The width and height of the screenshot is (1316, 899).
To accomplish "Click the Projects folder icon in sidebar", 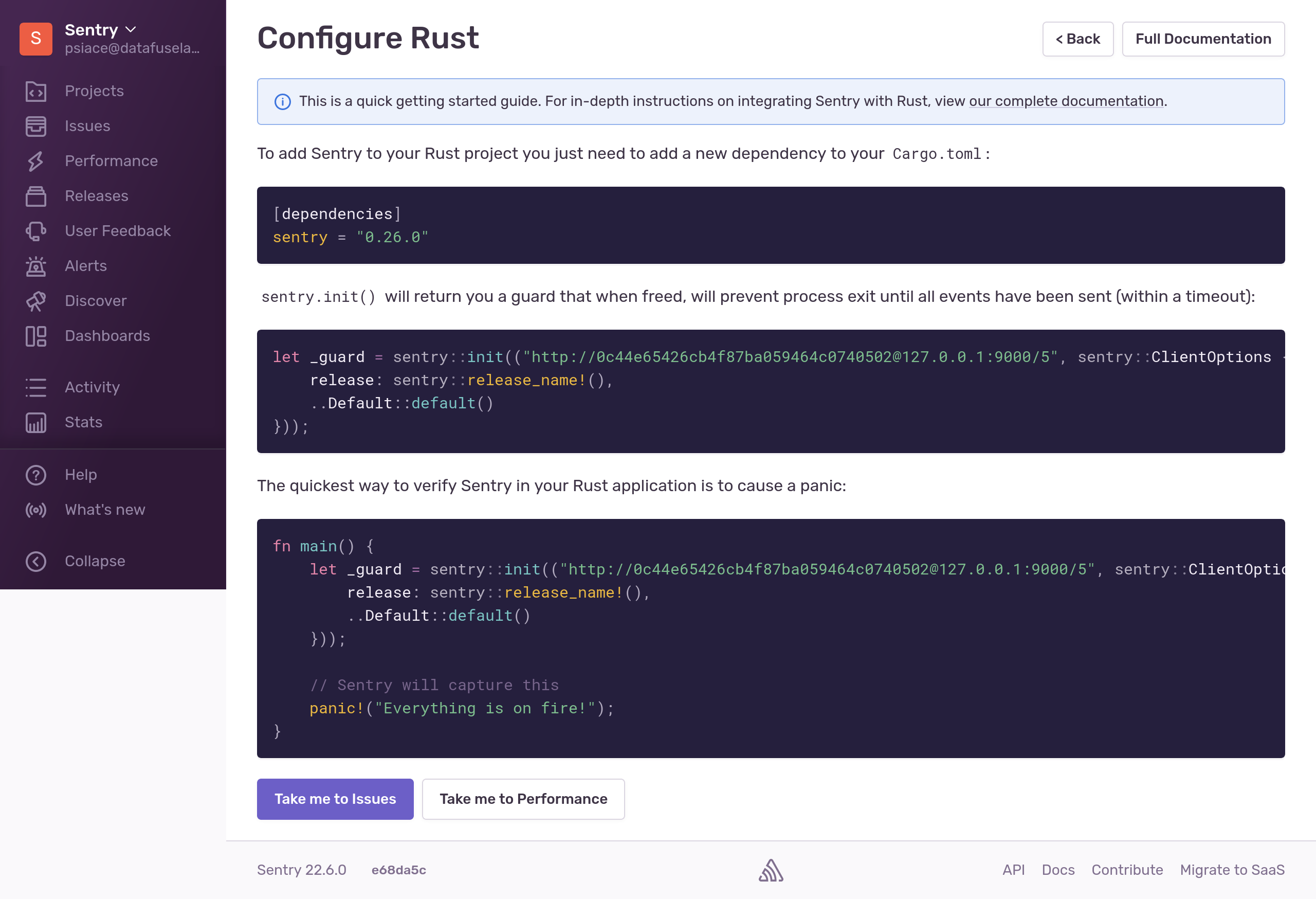I will pos(35,91).
